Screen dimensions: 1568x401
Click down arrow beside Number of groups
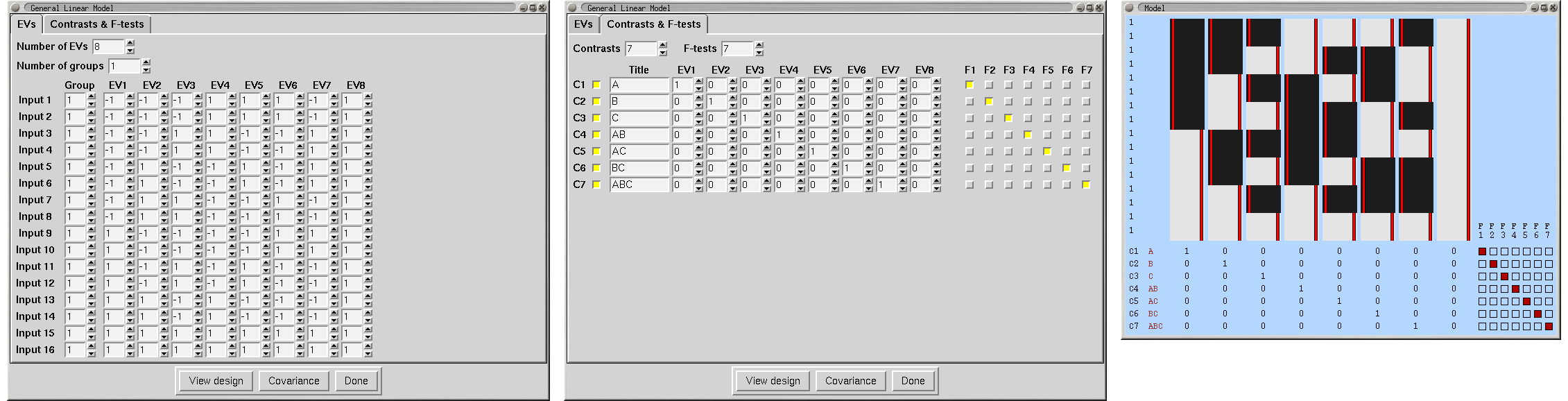(x=146, y=70)
